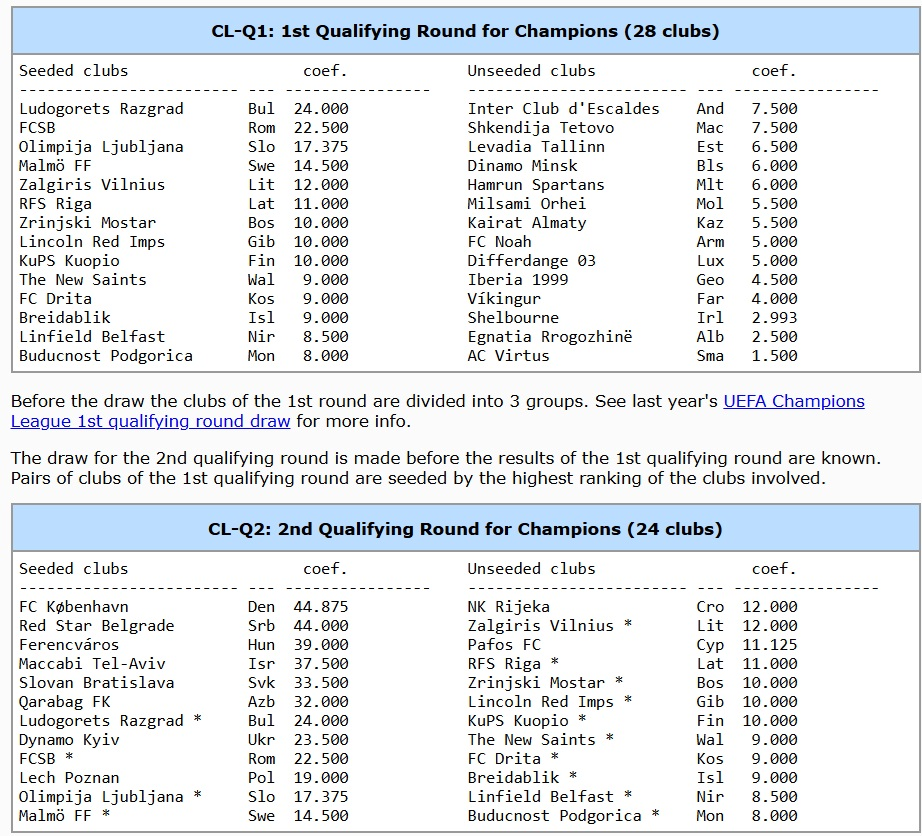Click FC København in the seeded list
The width and height of the screenshot is (922, 836).
74,607
